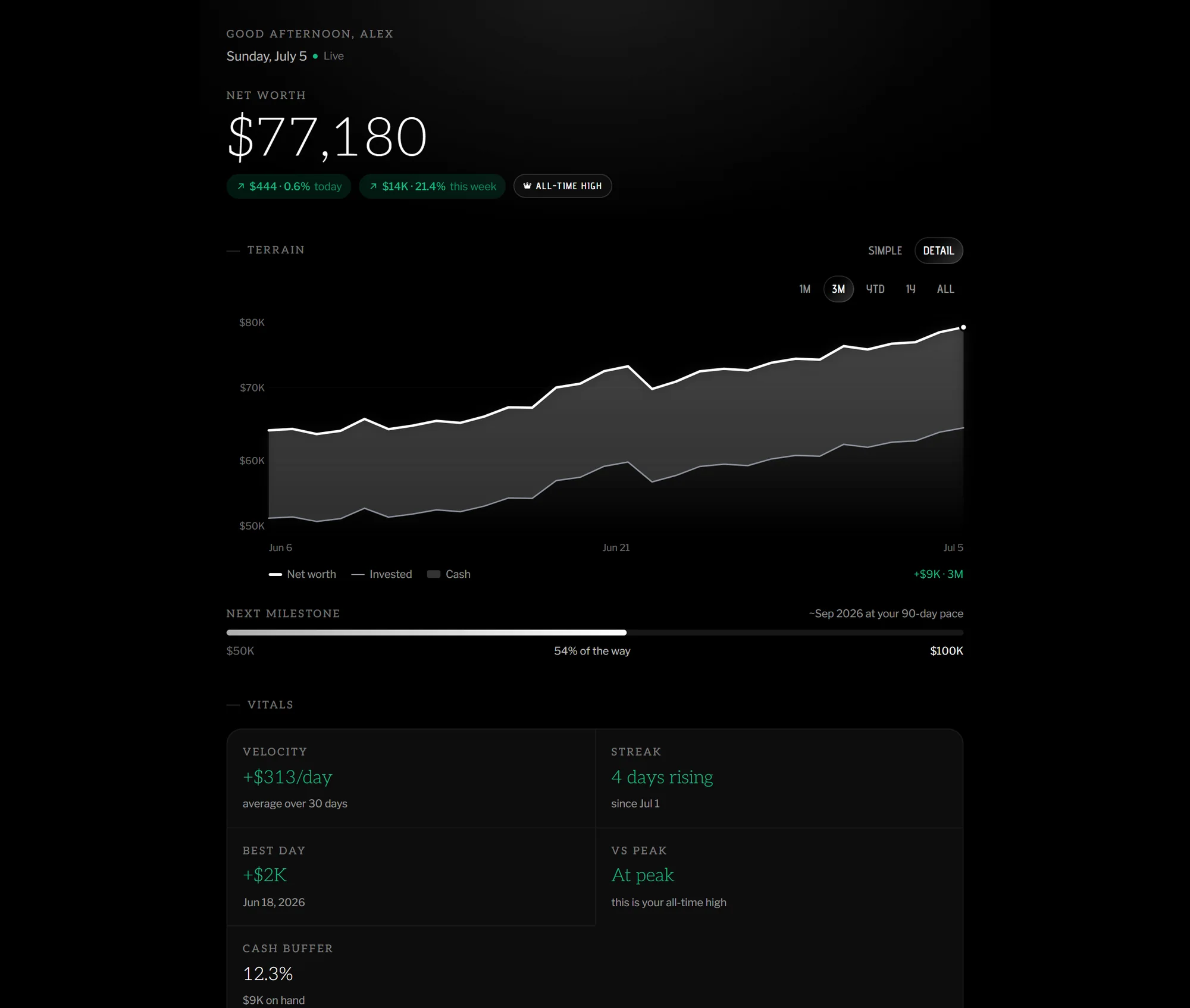Image resolution: width=1190 pixels, height=1008 pixels.
Task: Click the TERRAIN section heading
Action: (x=275, y=250)
